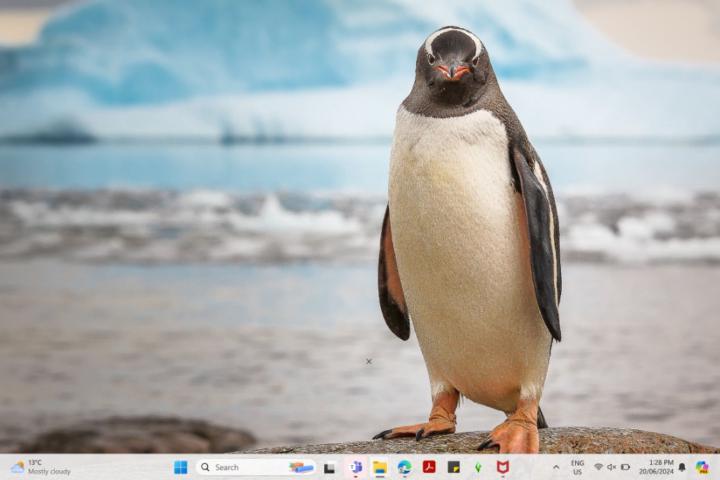This screenshot has height=480, width=720.
Task: Click the colorful search highlight image
Action: [301, 468]
